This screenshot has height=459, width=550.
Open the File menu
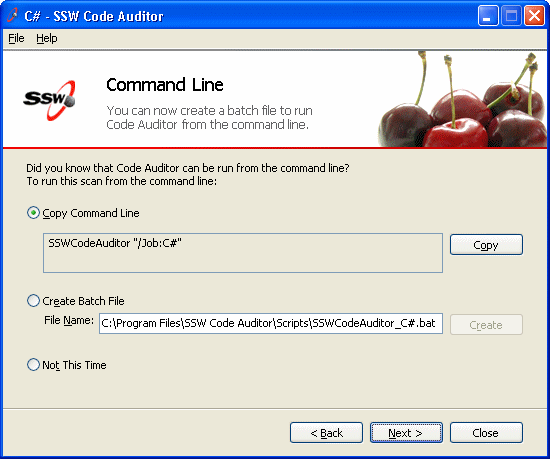[x=16, y=38]
